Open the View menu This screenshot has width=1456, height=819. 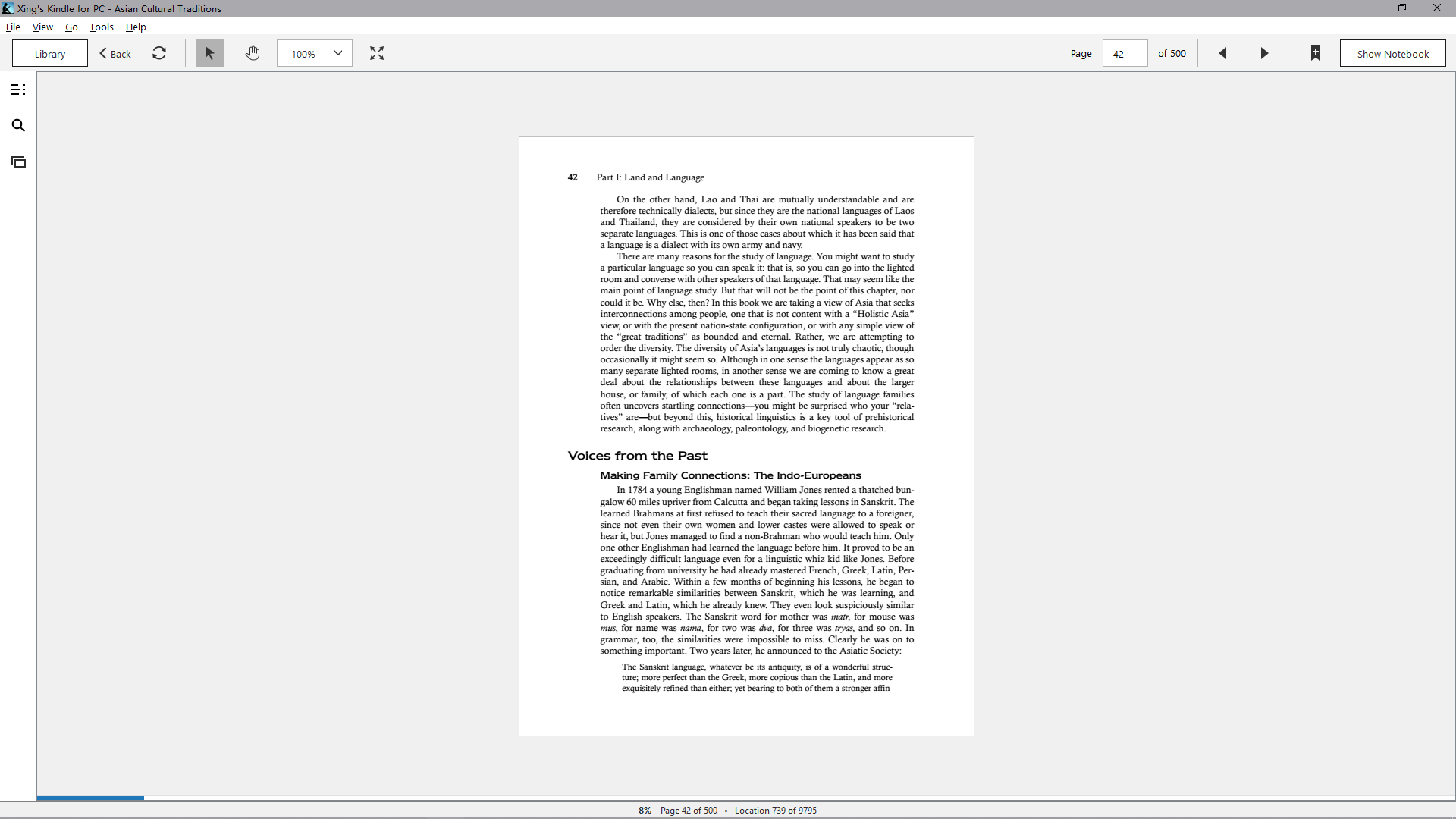pos(42,27)
